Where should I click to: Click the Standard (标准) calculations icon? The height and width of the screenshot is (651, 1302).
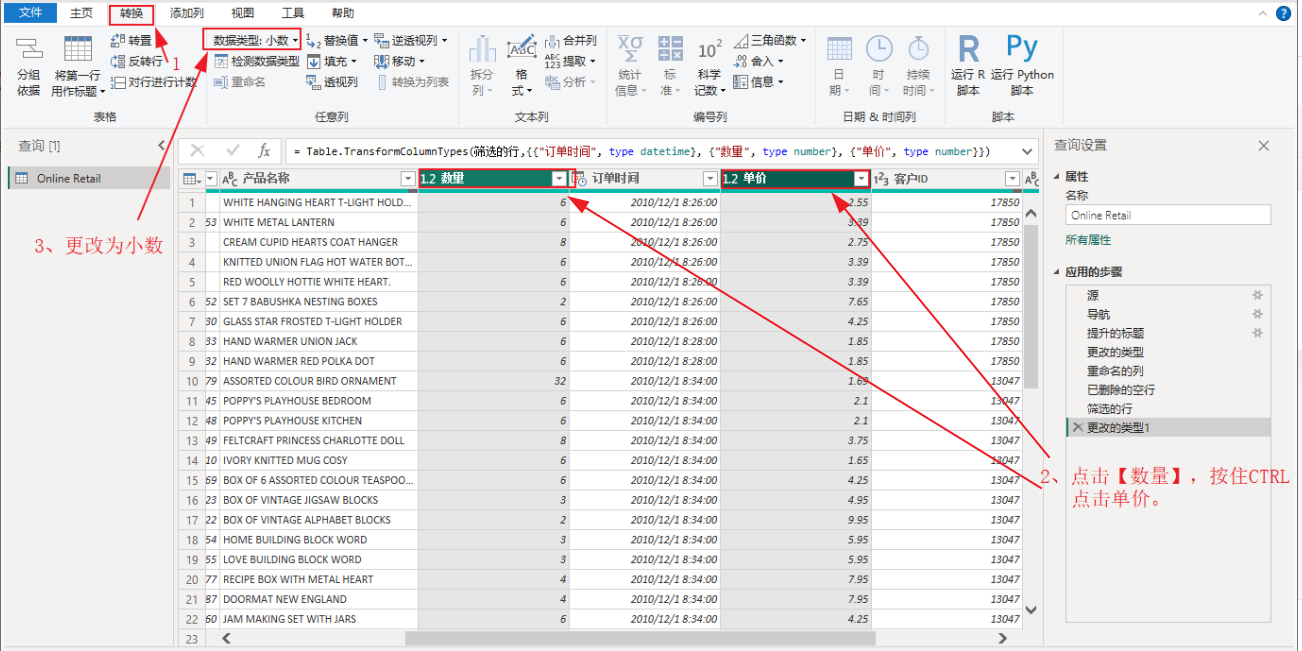coord(670,48)
